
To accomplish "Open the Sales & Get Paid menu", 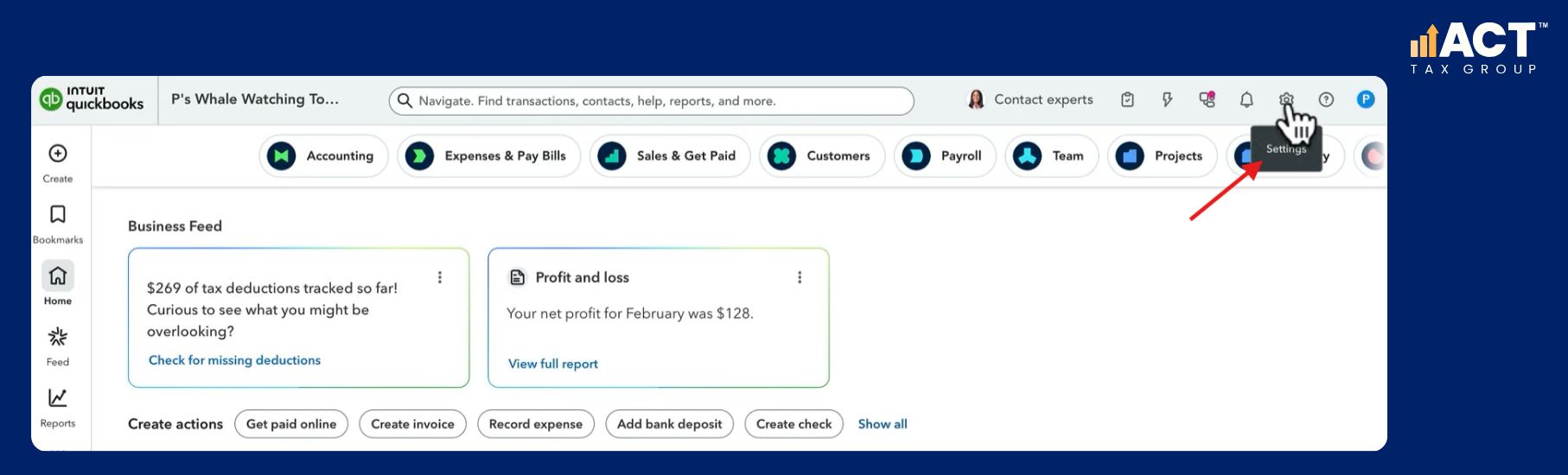I will [x=670, y=156].
